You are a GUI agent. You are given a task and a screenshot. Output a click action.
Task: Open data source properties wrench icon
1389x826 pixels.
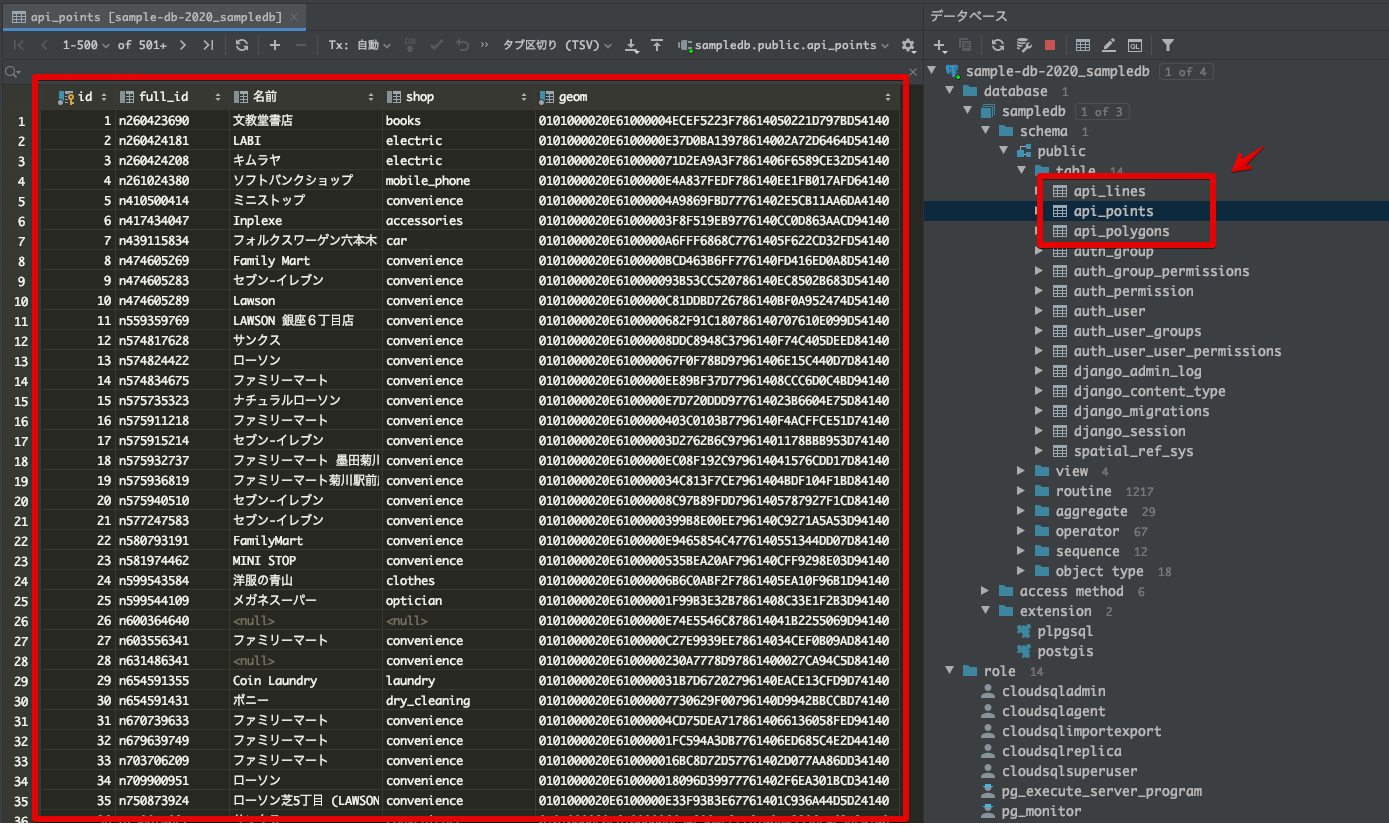tap(1024, 45)
